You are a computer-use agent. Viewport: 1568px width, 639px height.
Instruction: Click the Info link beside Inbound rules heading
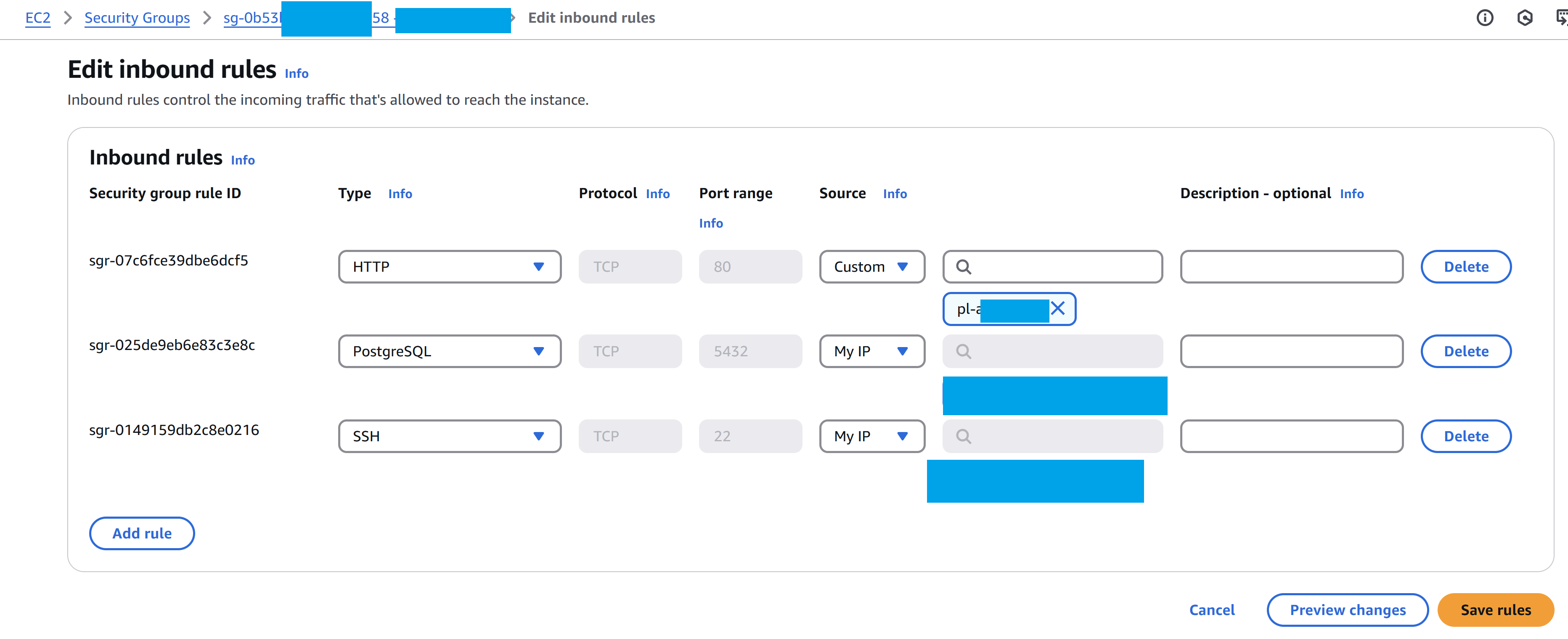point(242,159)
